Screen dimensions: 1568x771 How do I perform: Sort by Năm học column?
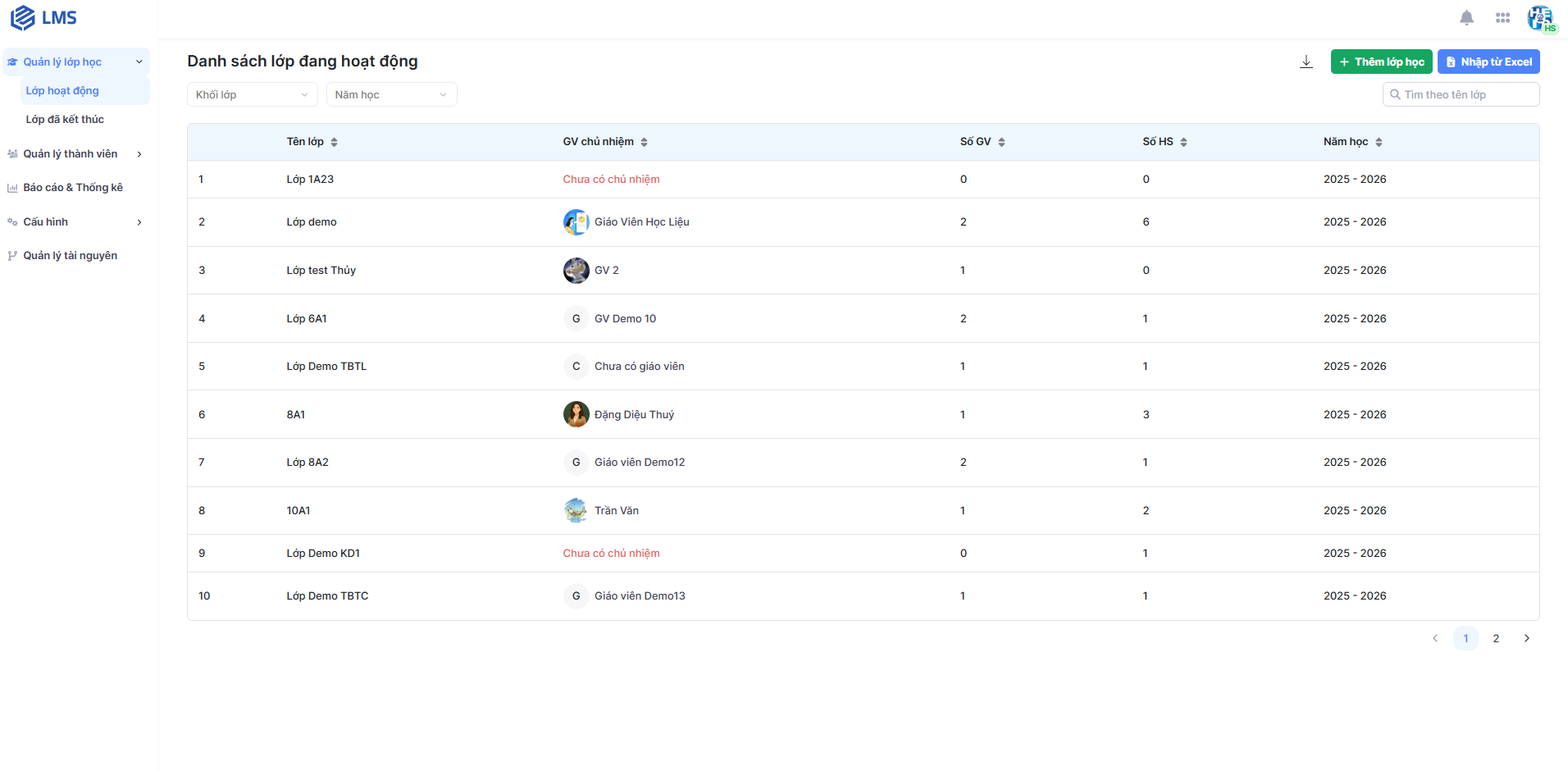[1379, 142]
